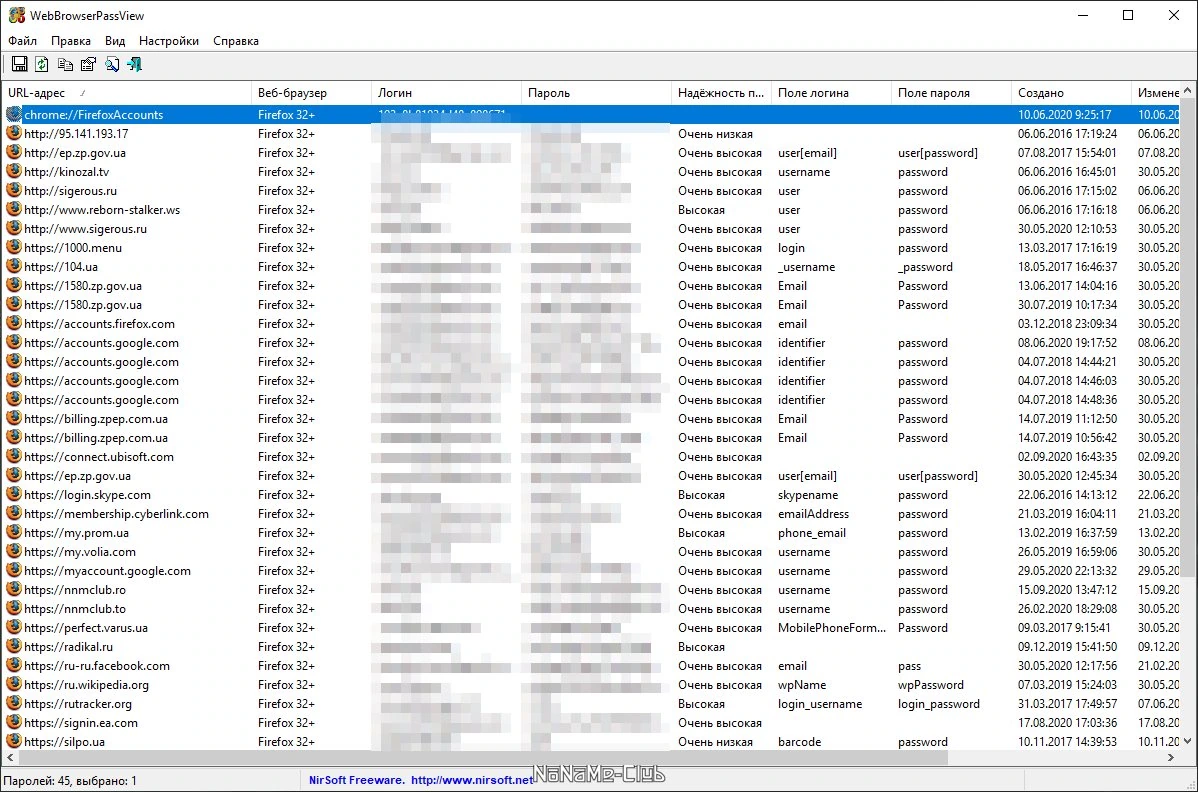
Task: Click the skypename login field cell
Action: coord(808,495)
